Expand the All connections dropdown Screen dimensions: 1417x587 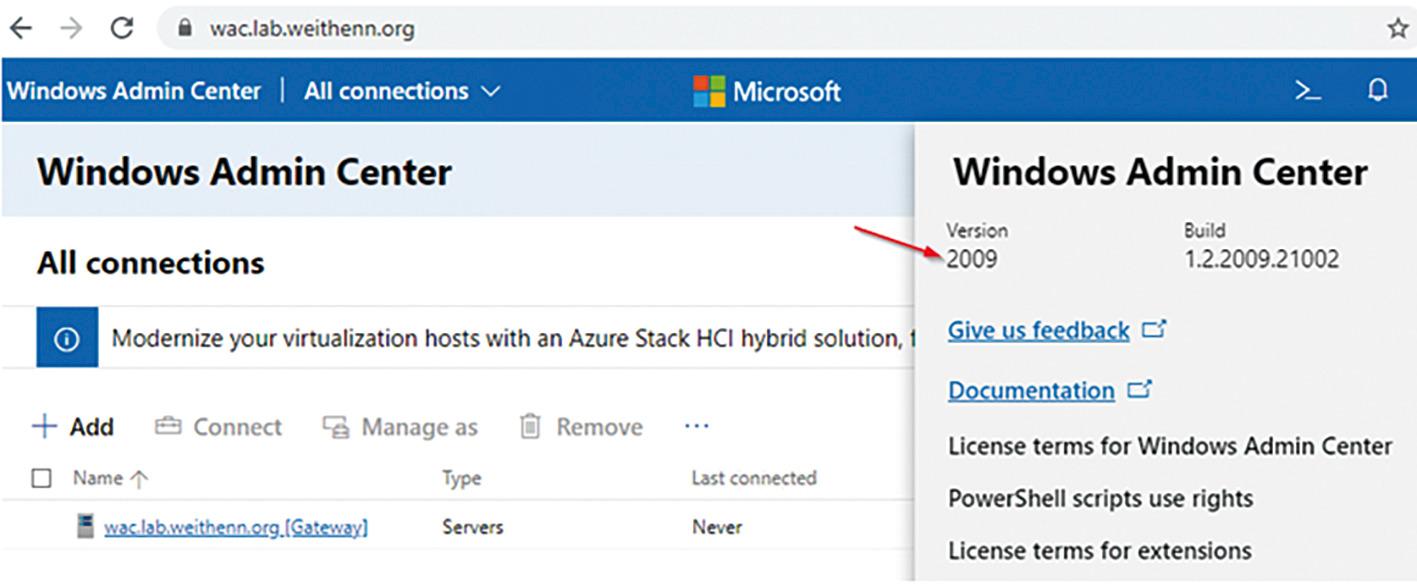tap(402, 91)
